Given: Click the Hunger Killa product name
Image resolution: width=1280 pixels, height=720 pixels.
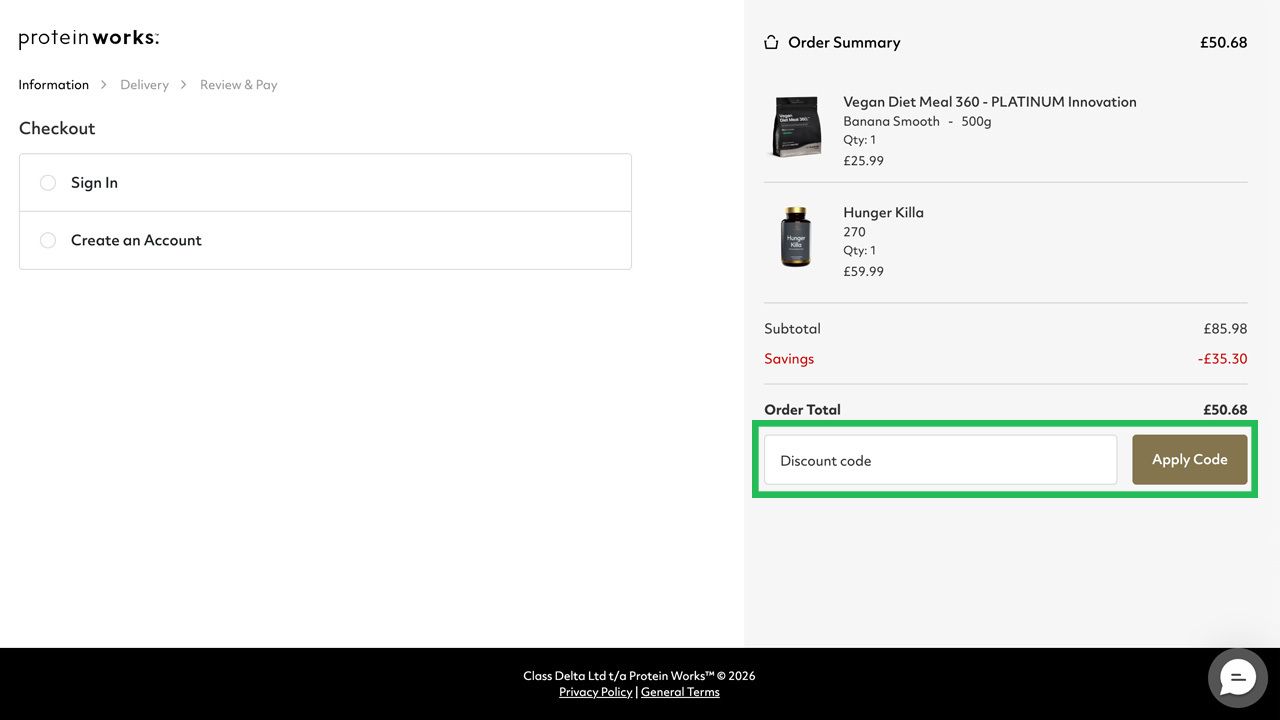Looking at the screenshot, I should point(883,212).
